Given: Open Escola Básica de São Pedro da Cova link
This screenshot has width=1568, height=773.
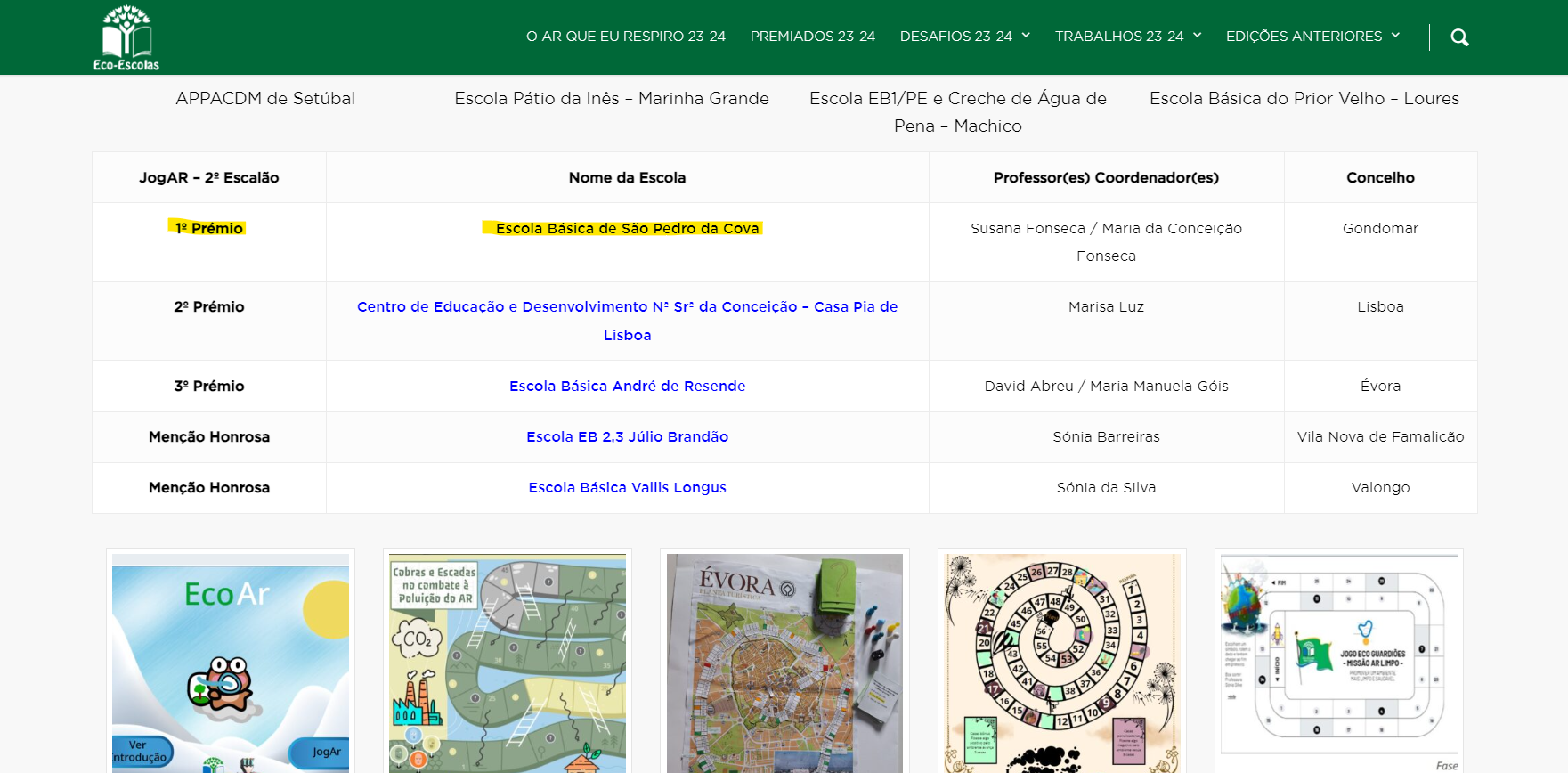Looking at the screenshot, I should (x=627, y=229).
